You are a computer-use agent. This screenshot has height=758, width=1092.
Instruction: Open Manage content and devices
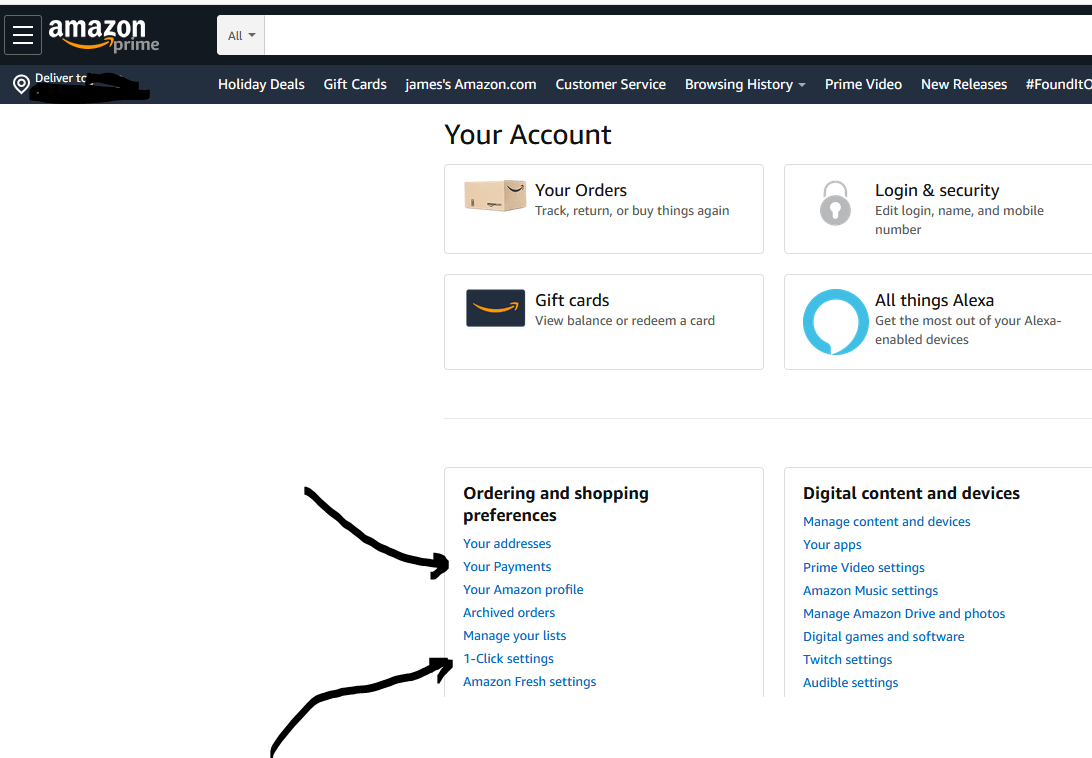(886, 521)
